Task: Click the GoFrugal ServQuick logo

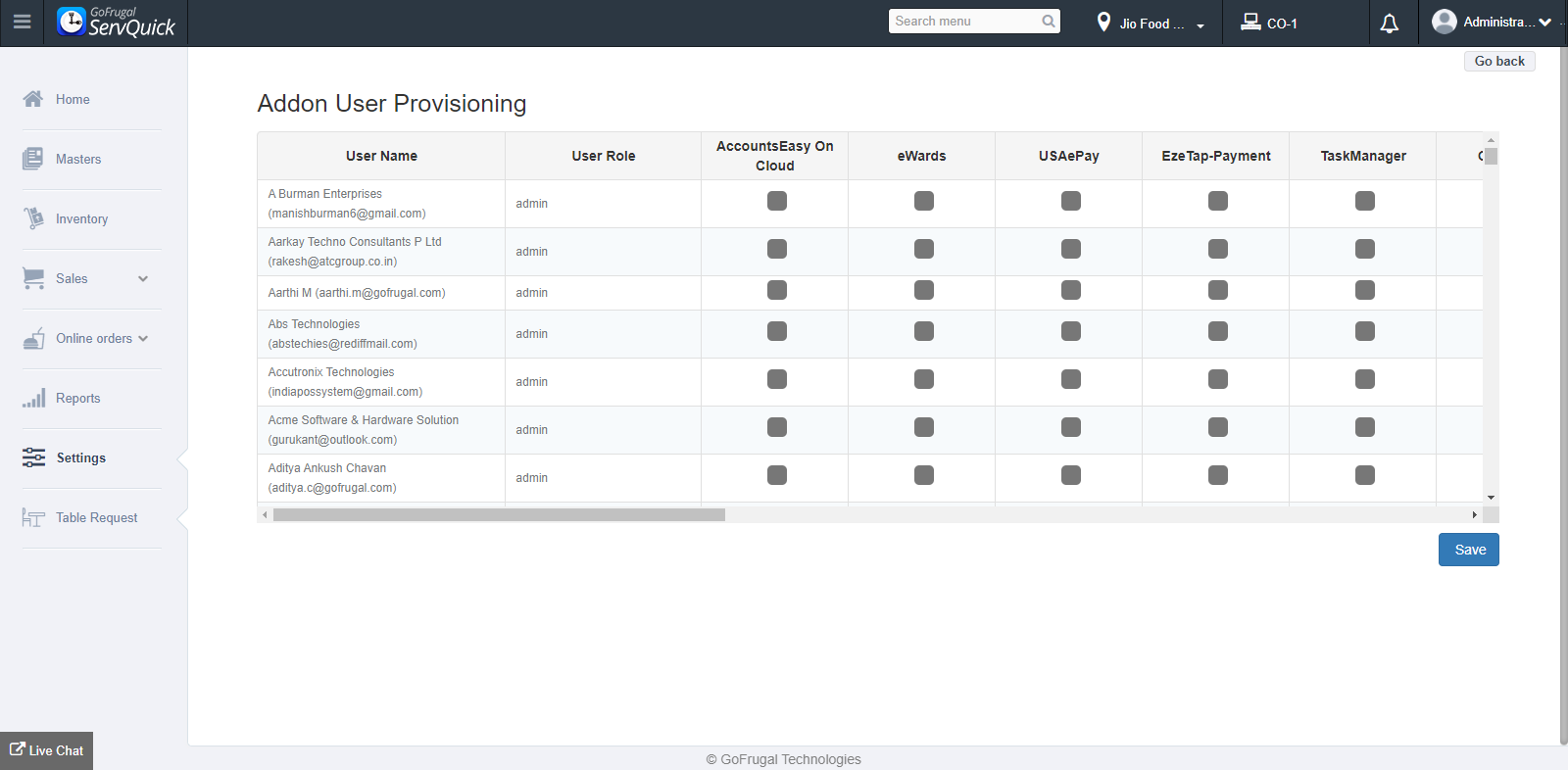Action: coord(116,22)
